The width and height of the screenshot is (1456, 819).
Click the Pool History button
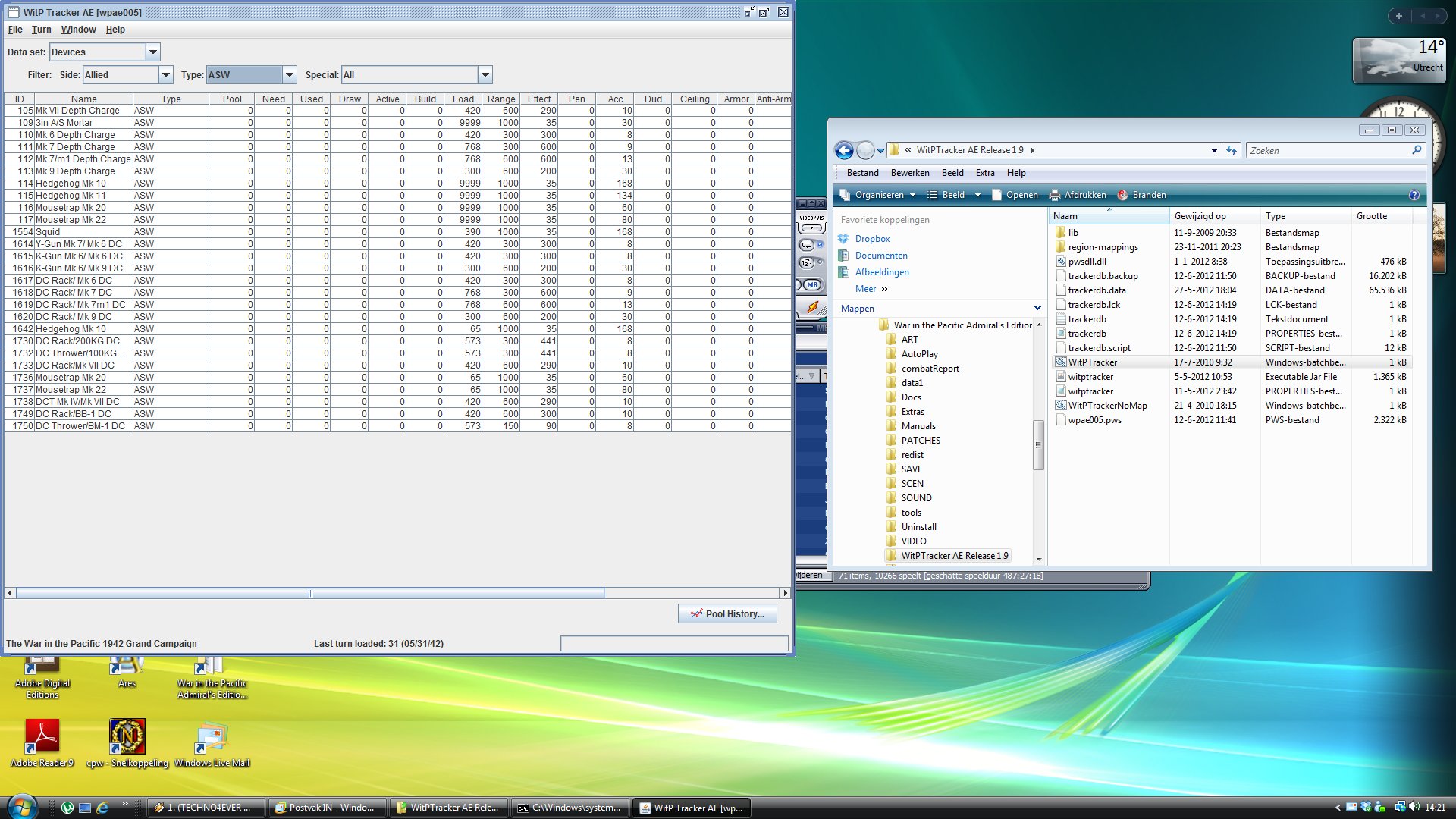[x=727, y=613]
